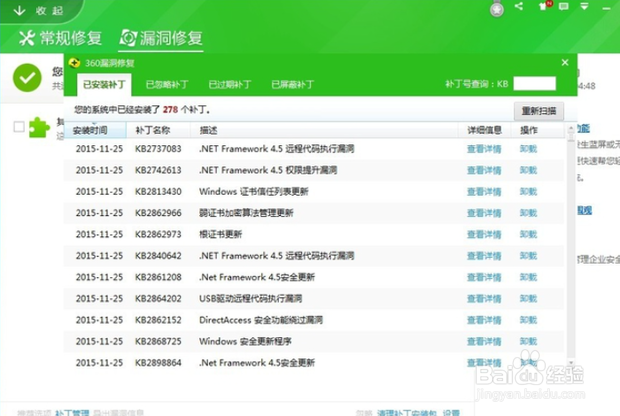Uninstall patch KB2840642

pos(528,255)
